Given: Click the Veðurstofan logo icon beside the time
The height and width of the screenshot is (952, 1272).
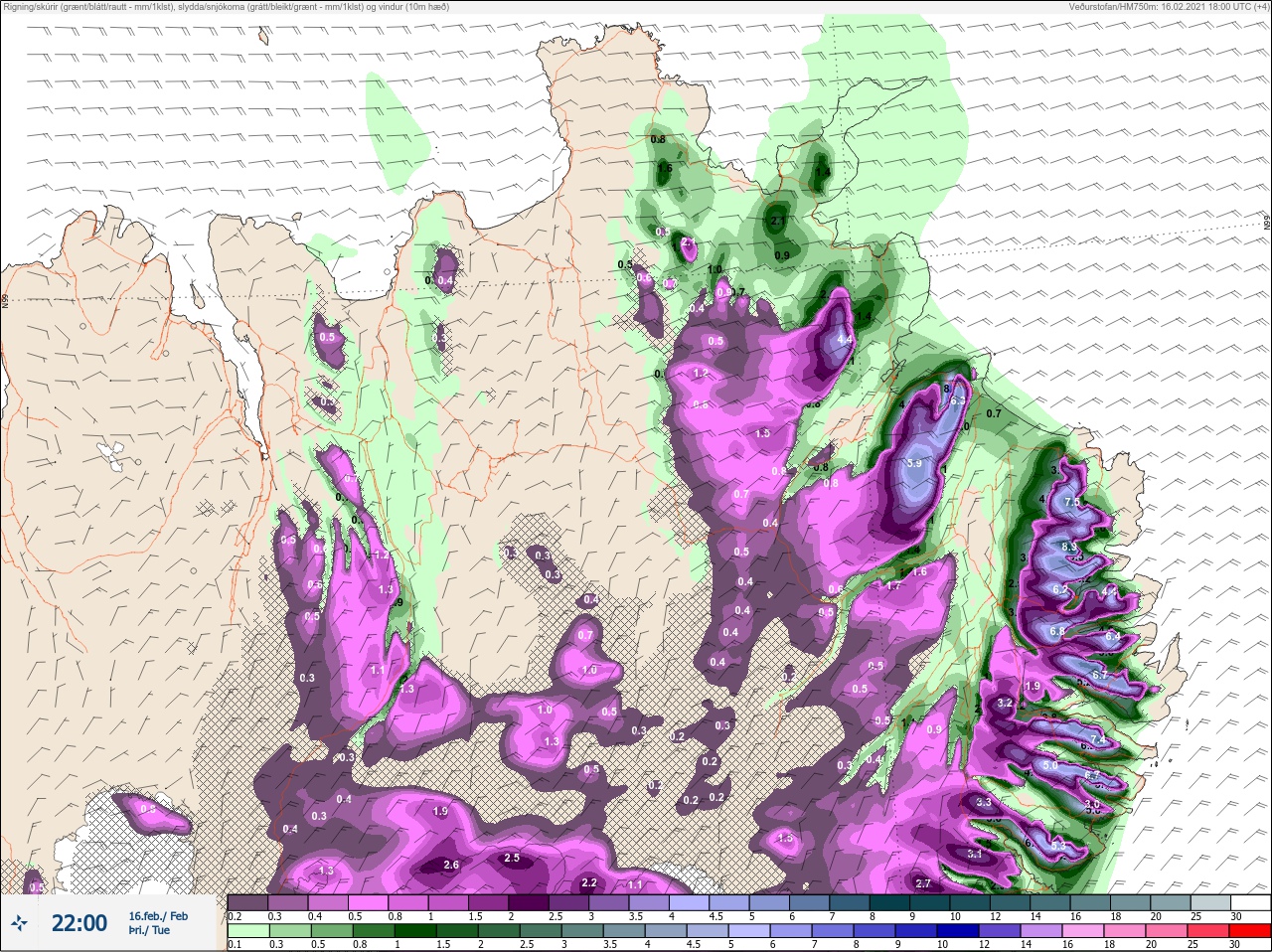Looking at the screenshot, I should click(20, 923).
